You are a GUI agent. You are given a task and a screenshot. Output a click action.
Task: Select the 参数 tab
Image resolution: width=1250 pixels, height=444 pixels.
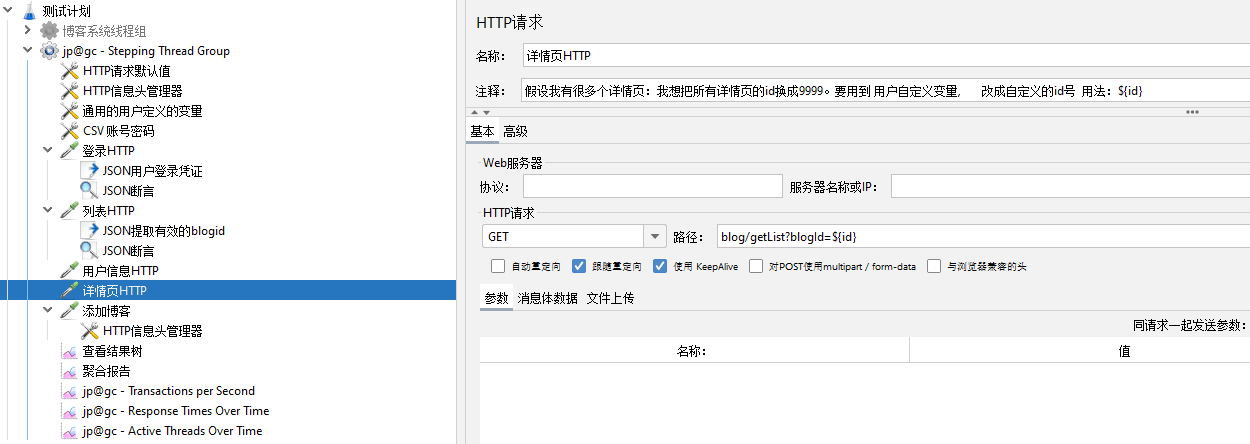[496, 298]
